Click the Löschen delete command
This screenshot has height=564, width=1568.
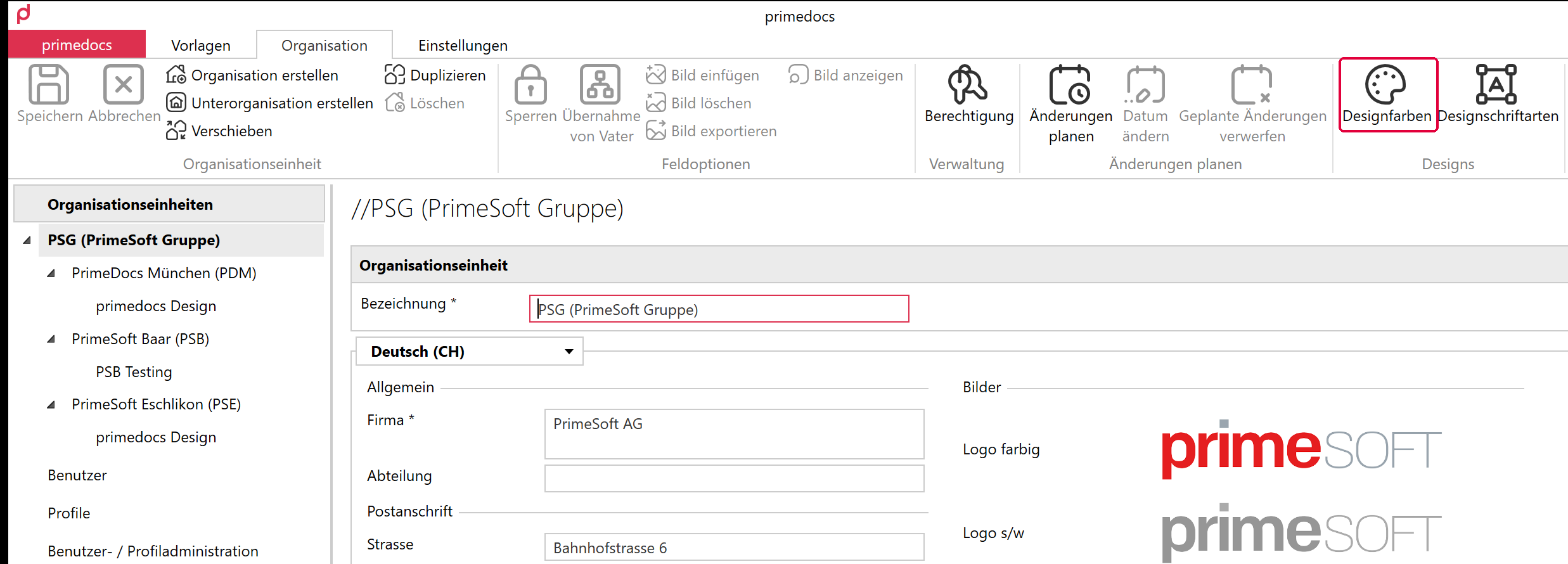[425, 103]
